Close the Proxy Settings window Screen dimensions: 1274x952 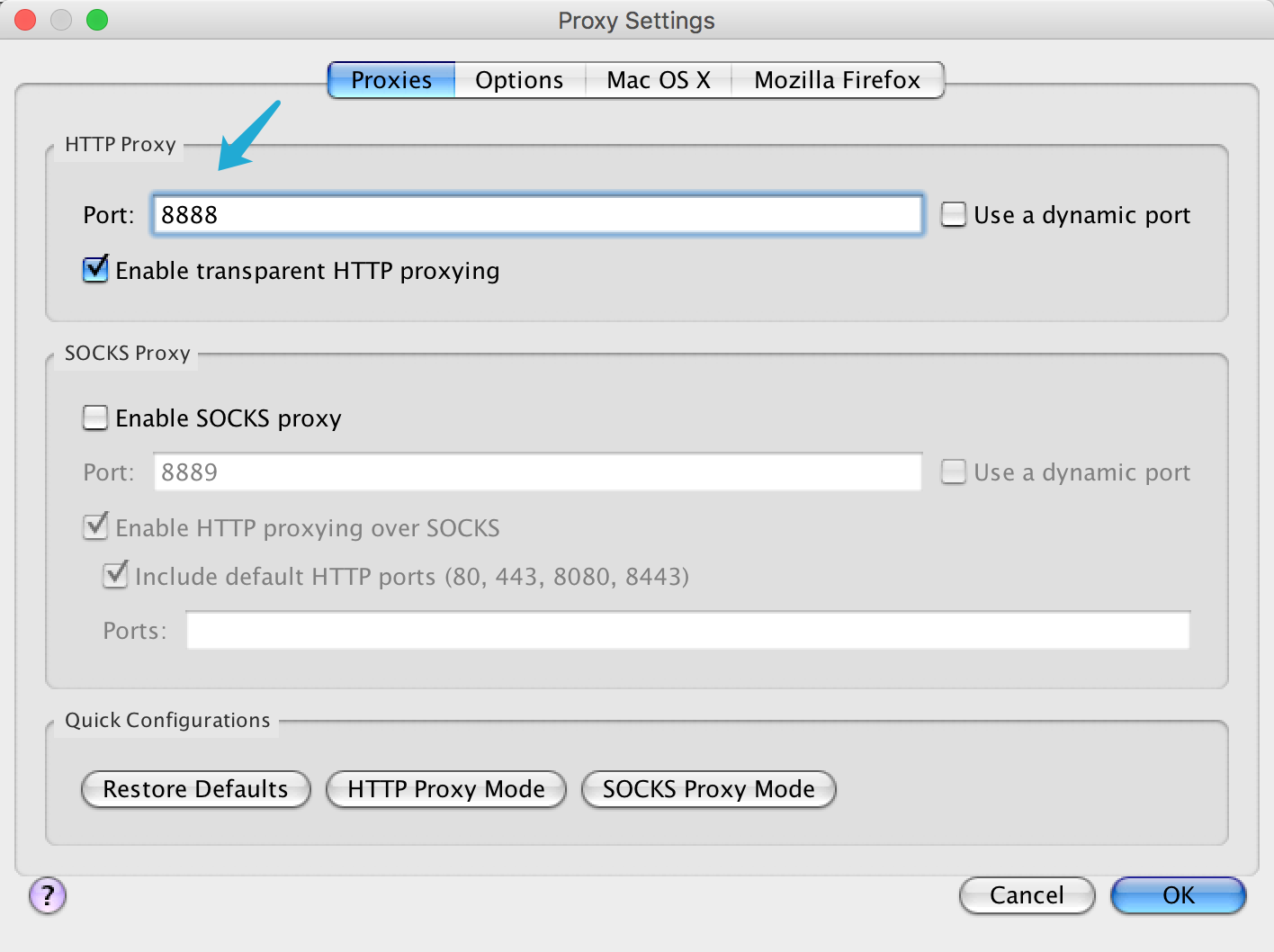click(x=25, y=20)
